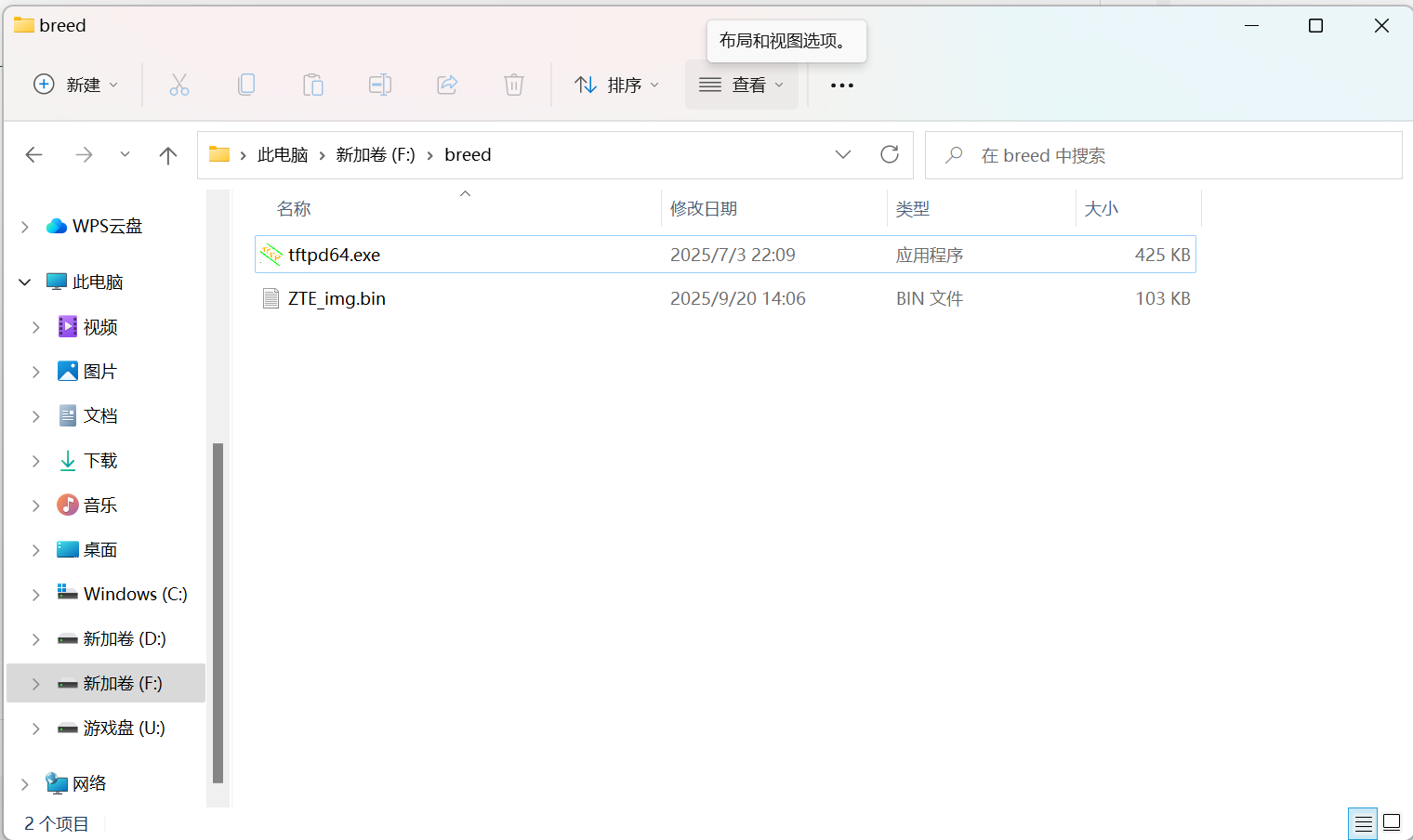Screen dimensions: 1413x840
Task: Click the 下载 downloads arrow icon
Action: [x=68, y=460]
